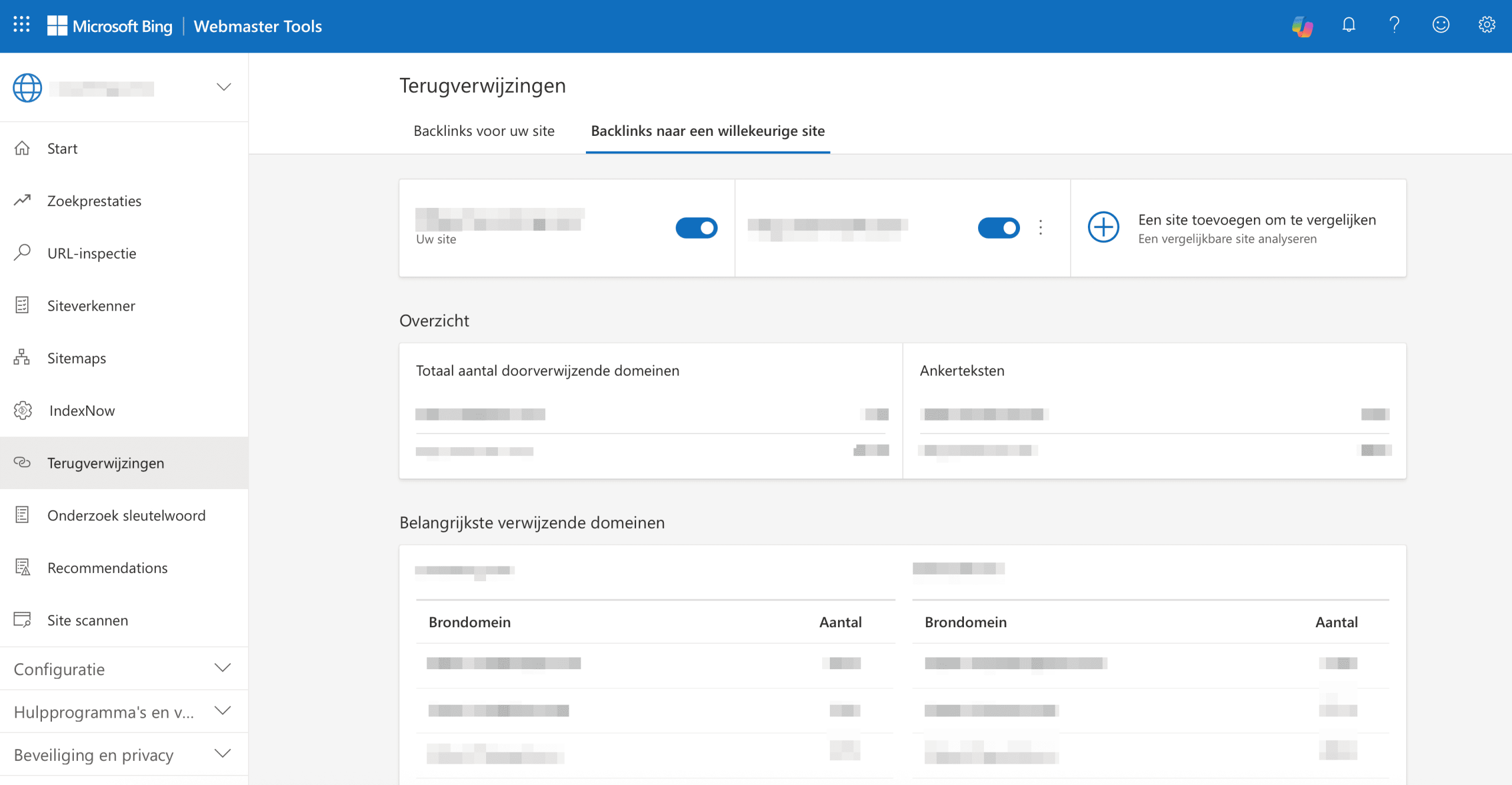Viewport: 1512px width, 785px height.
Task: Click 'Belangrijkste verwijzende domeinen' heading
Action: click(x=532, y=523)
